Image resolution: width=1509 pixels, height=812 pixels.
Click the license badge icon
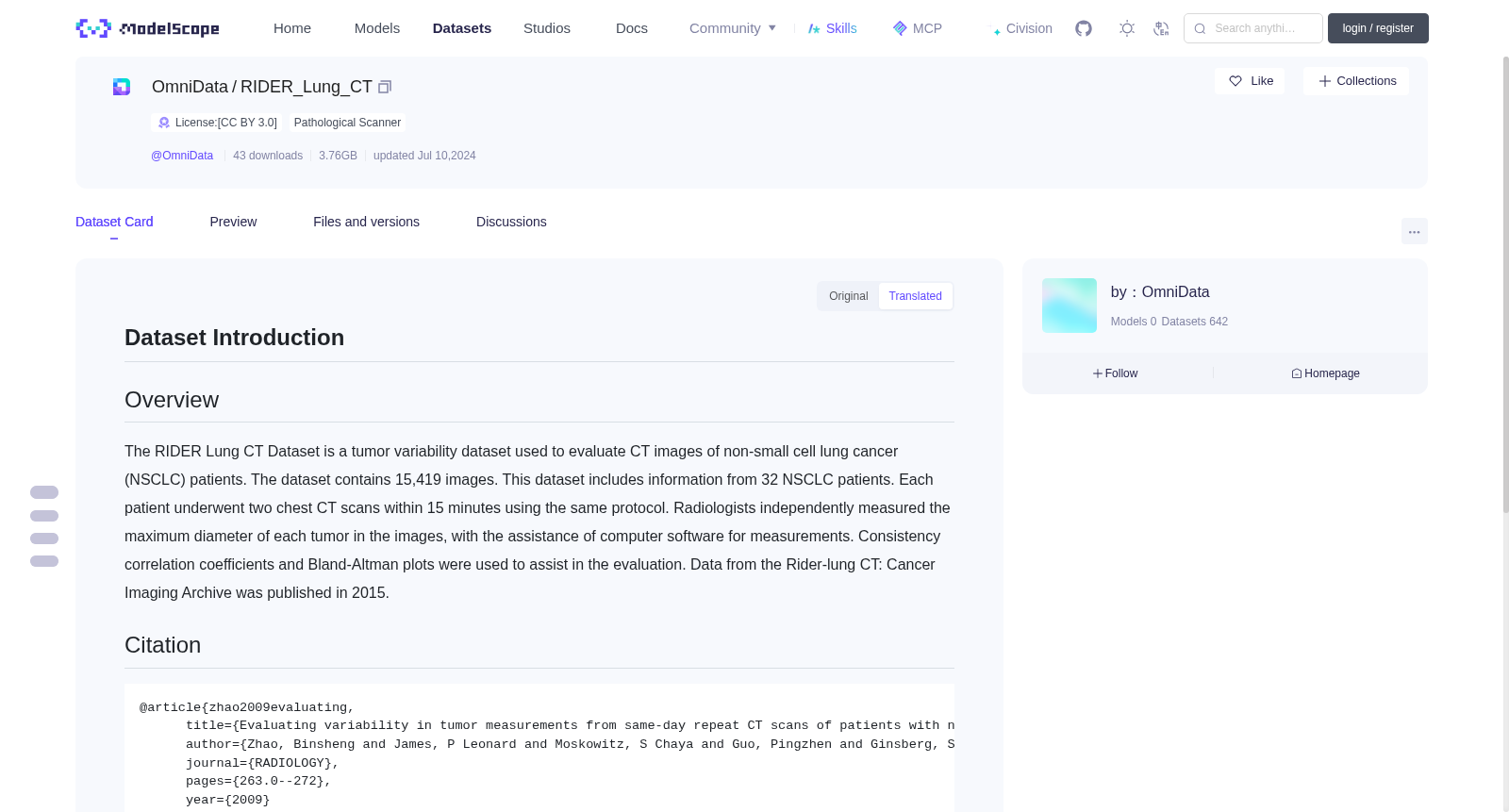point(164,123)
